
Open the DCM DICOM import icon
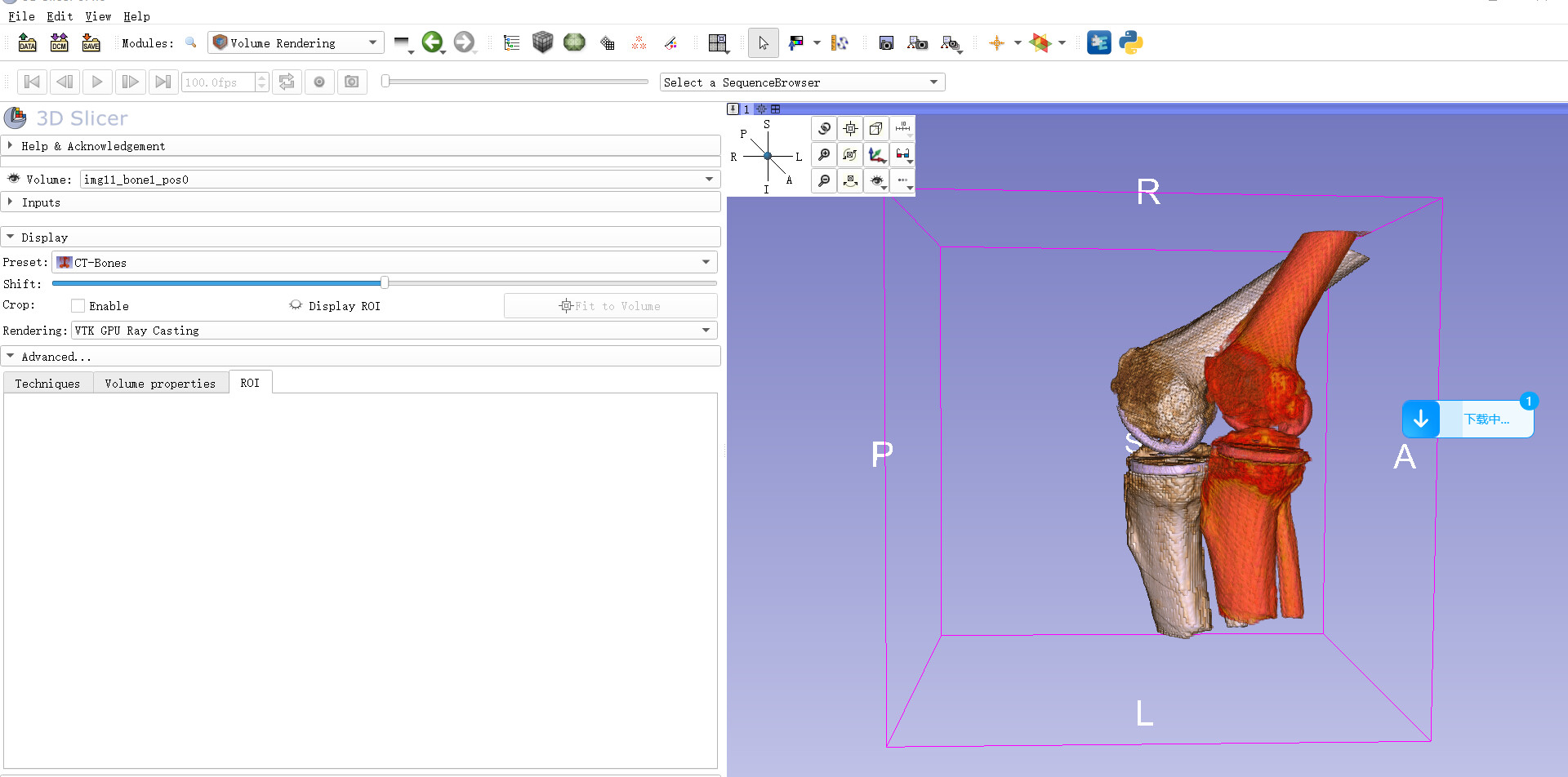59,42
